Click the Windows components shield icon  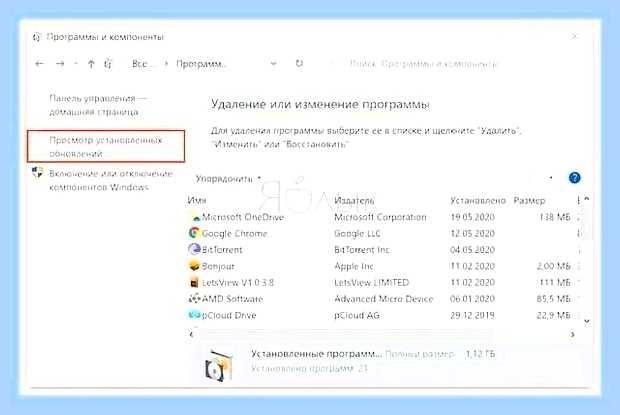[x=38, y=173]
